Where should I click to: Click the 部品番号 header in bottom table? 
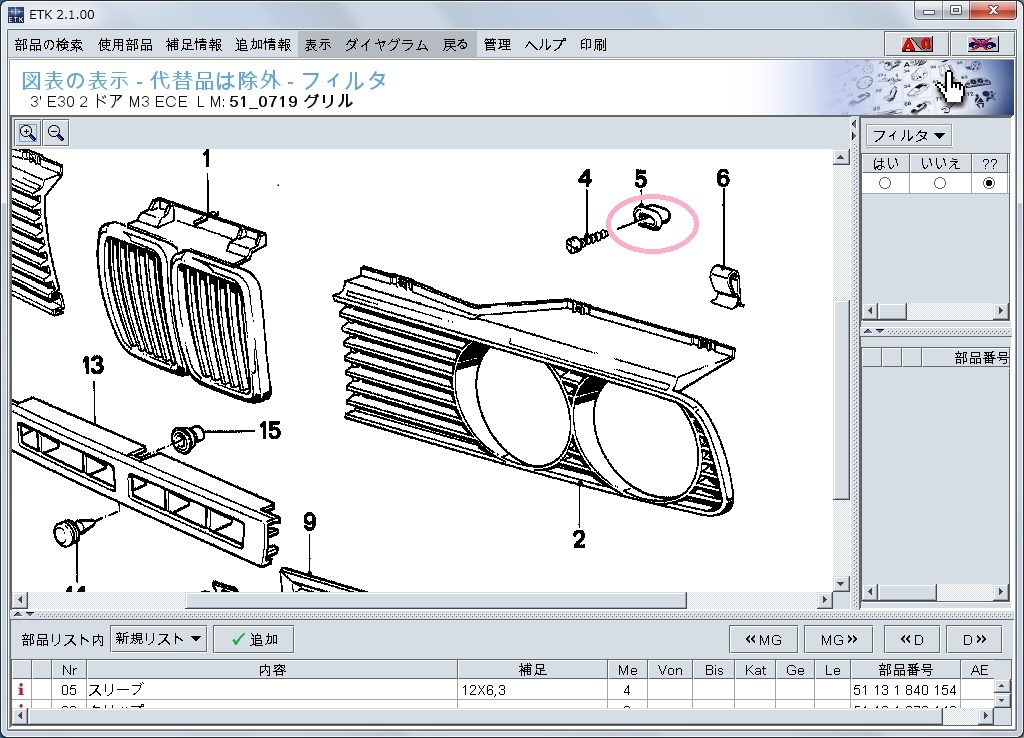(x=905, y=670)
